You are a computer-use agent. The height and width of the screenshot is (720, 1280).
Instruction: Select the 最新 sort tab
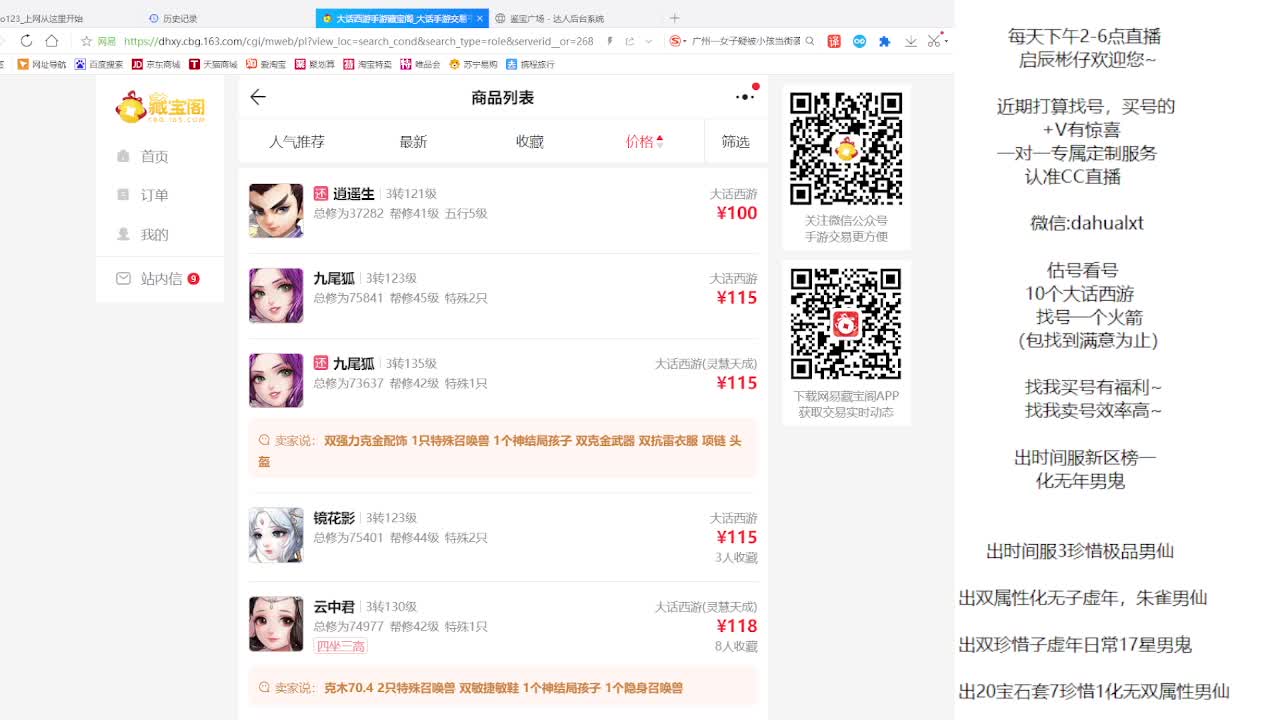[413, 142]
